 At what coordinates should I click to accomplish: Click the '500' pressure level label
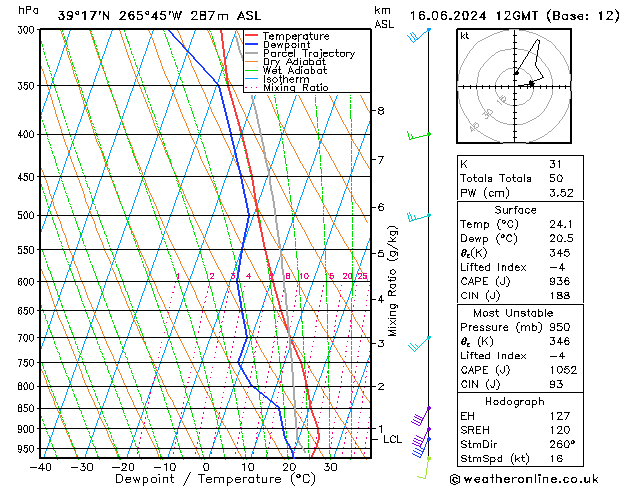point(27,215)
